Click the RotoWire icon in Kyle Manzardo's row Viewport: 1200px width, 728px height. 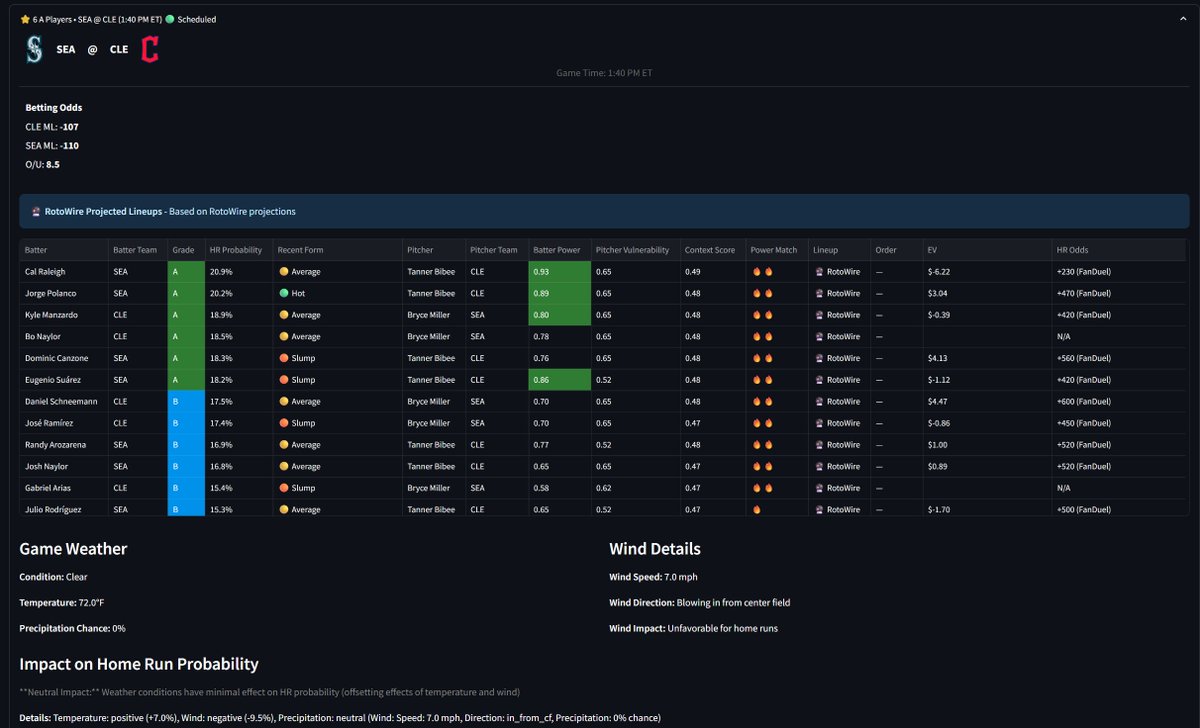click(x=818, y=315)
